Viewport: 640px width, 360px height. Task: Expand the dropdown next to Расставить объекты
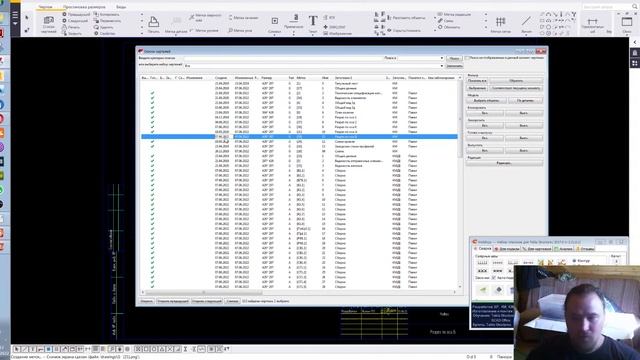coord(435,18)
